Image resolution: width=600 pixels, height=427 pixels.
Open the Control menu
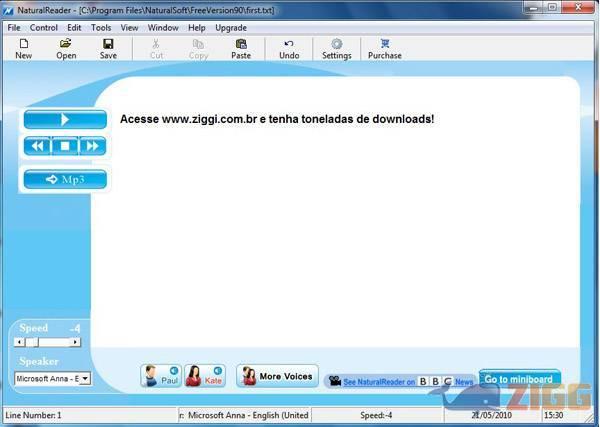44,28
